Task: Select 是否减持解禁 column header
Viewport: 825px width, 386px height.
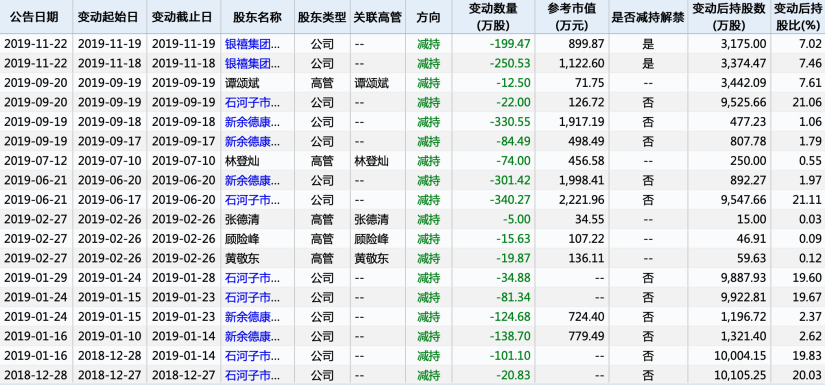Action: pos(648,17)
